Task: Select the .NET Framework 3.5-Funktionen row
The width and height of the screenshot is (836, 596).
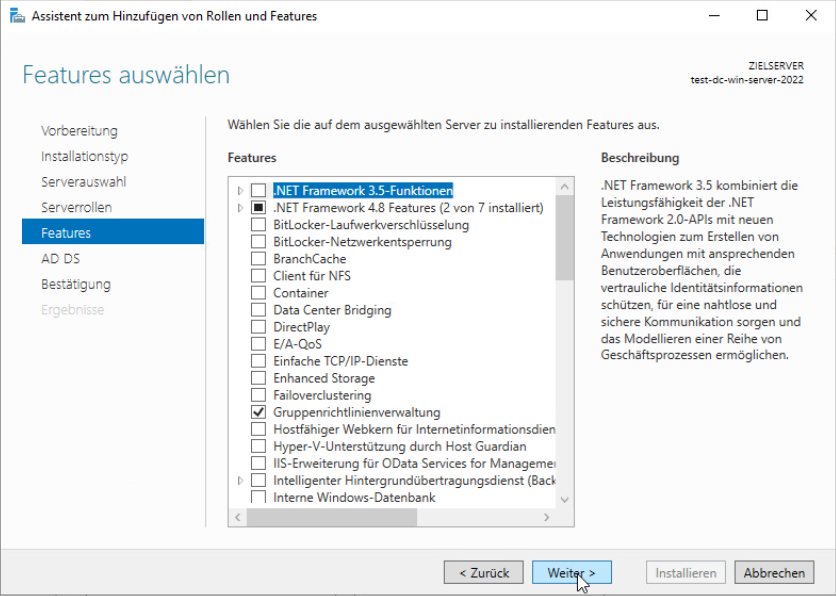Action: pos(363,190)
